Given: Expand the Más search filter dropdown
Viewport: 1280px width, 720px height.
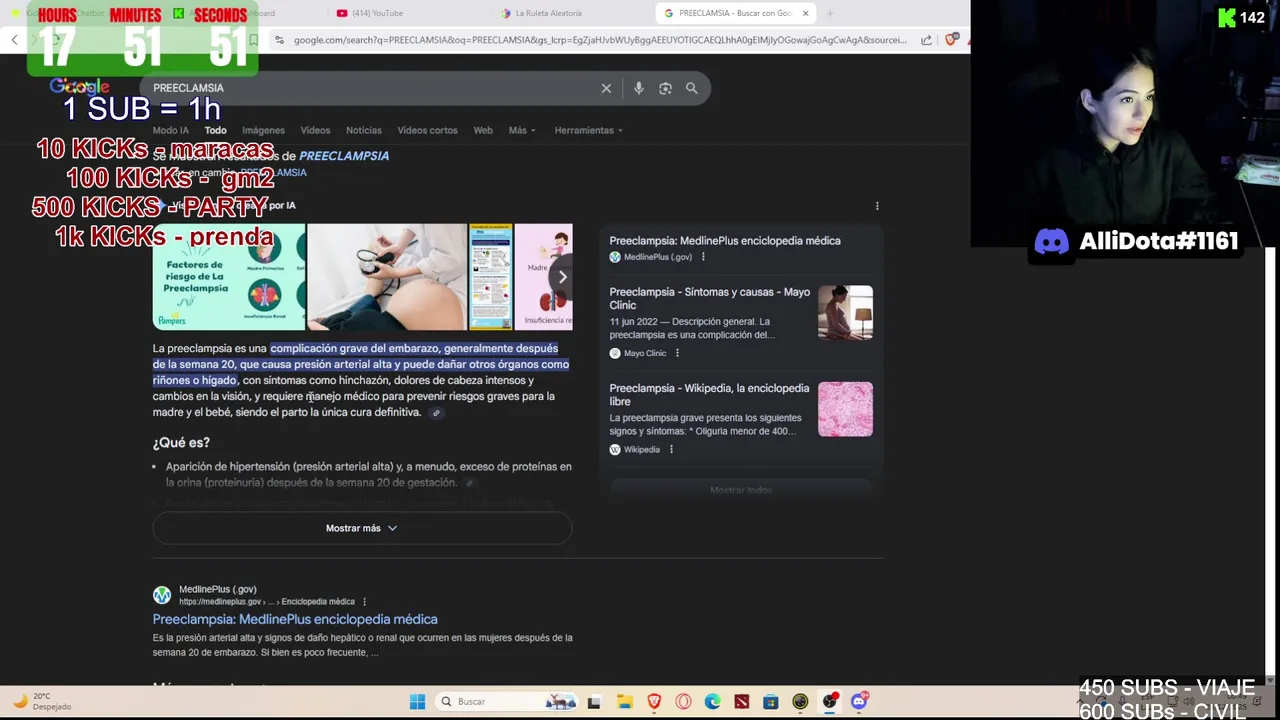Looking at the screenshot, I should pos(521,130).
